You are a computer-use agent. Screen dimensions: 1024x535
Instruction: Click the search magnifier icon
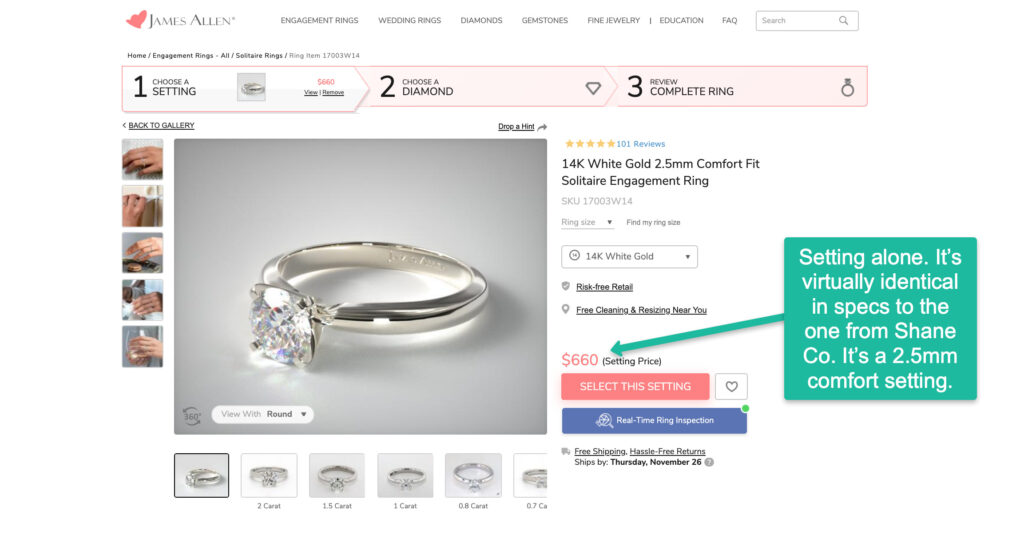point(844,20)
